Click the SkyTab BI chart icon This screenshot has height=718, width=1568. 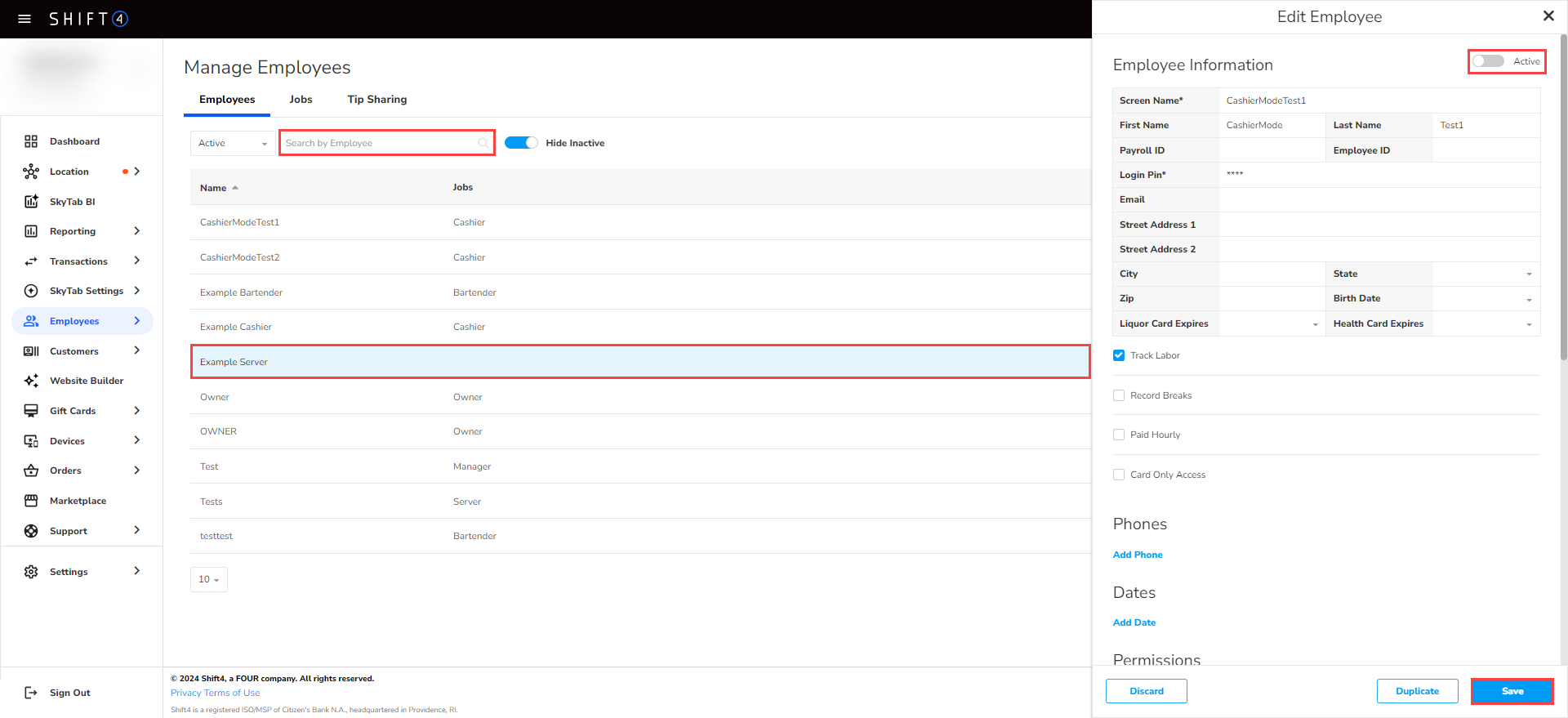pos(31,202)
